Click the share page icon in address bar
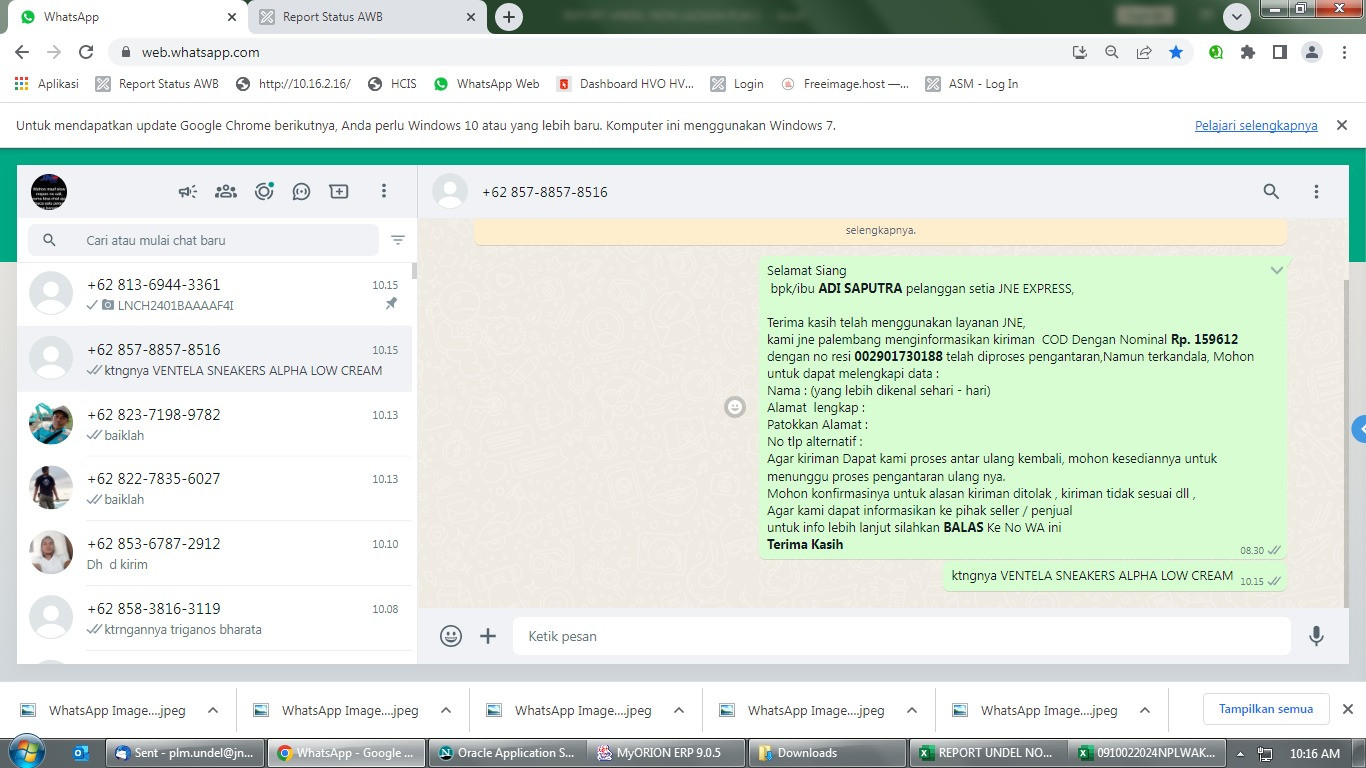 pyautogui.click(x=1144, y=52)
